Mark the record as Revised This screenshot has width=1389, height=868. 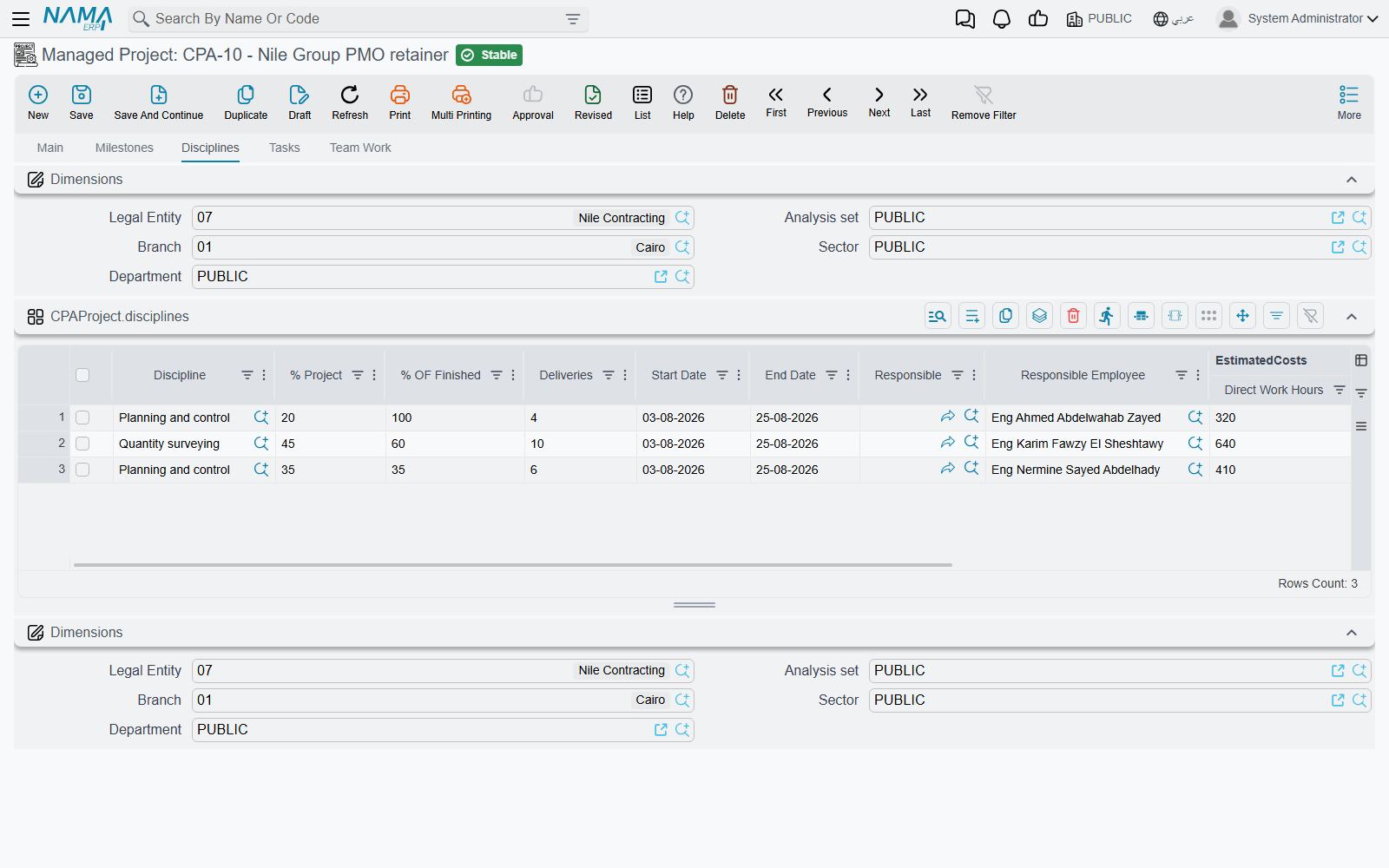click(x=593, y=102)
